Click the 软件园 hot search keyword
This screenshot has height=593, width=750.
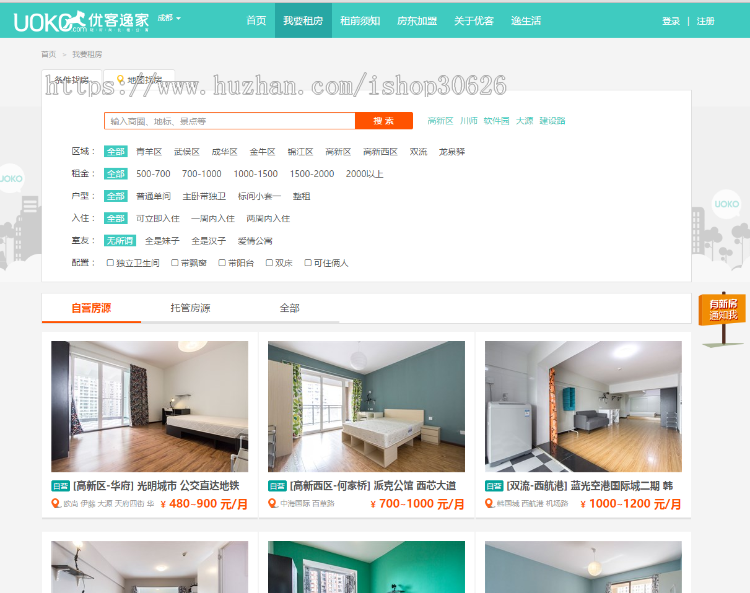[496, 121]
